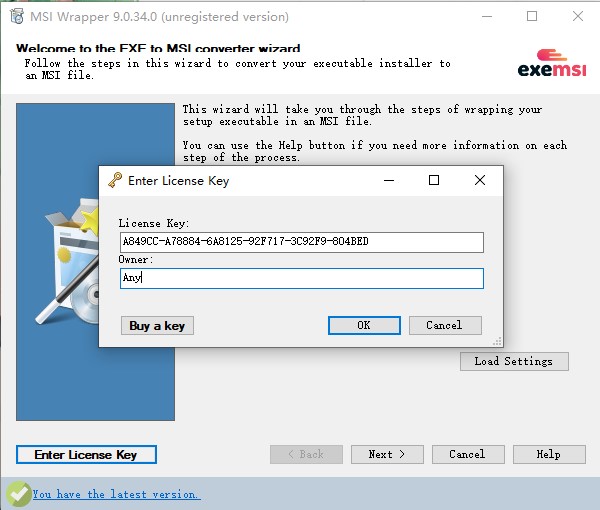600x510 pixels.
Task: Click the 'You can use the Help button' paragraph
Action: pos(375,151)
